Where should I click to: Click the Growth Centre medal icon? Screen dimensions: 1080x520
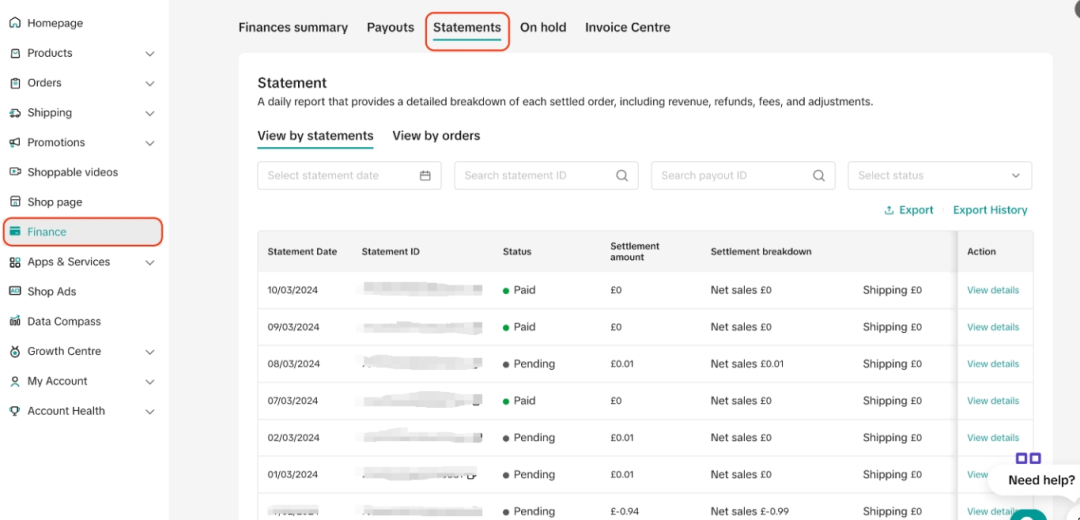15,351
